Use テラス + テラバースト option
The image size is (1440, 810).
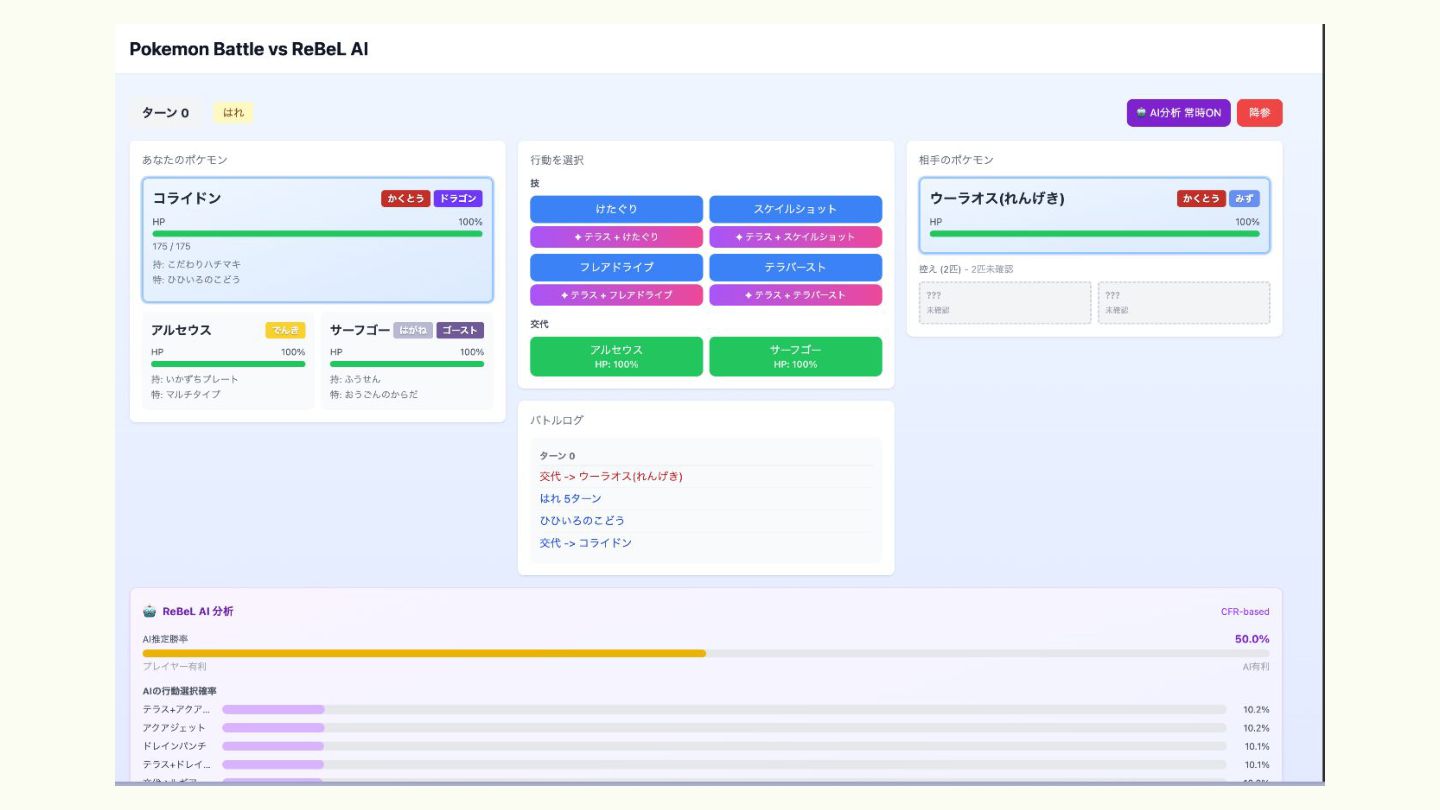click(795, 295)
